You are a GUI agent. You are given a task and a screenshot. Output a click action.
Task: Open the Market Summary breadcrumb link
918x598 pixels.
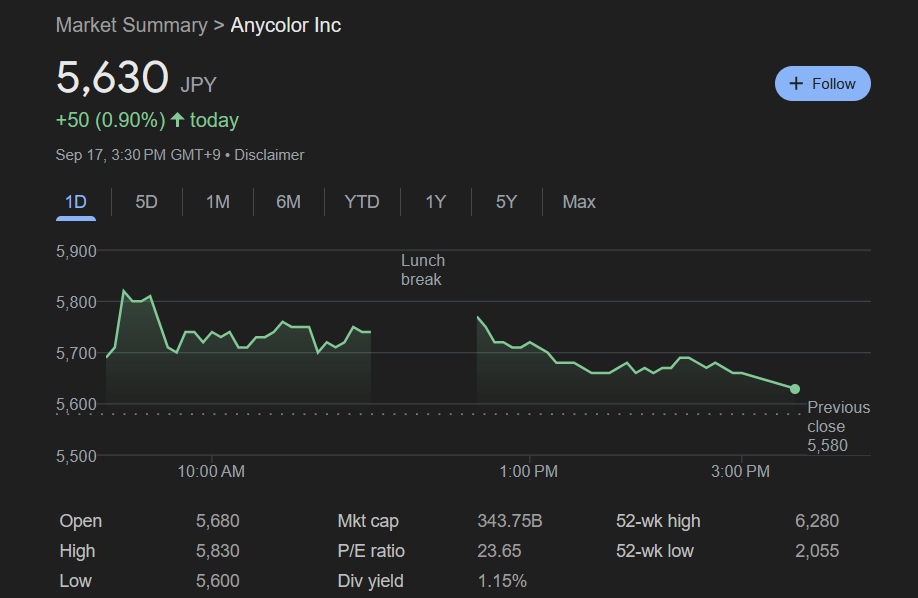point(131,25)
